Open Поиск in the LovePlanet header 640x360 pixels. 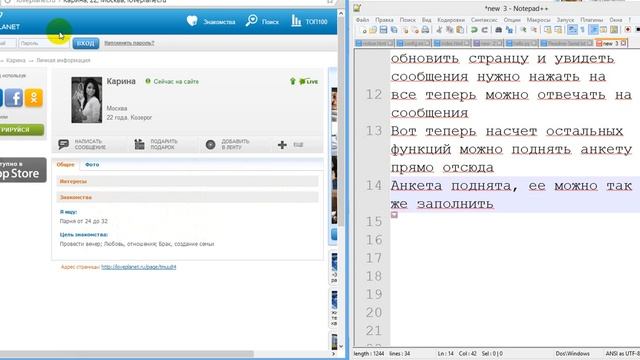(x=262, y=21)
